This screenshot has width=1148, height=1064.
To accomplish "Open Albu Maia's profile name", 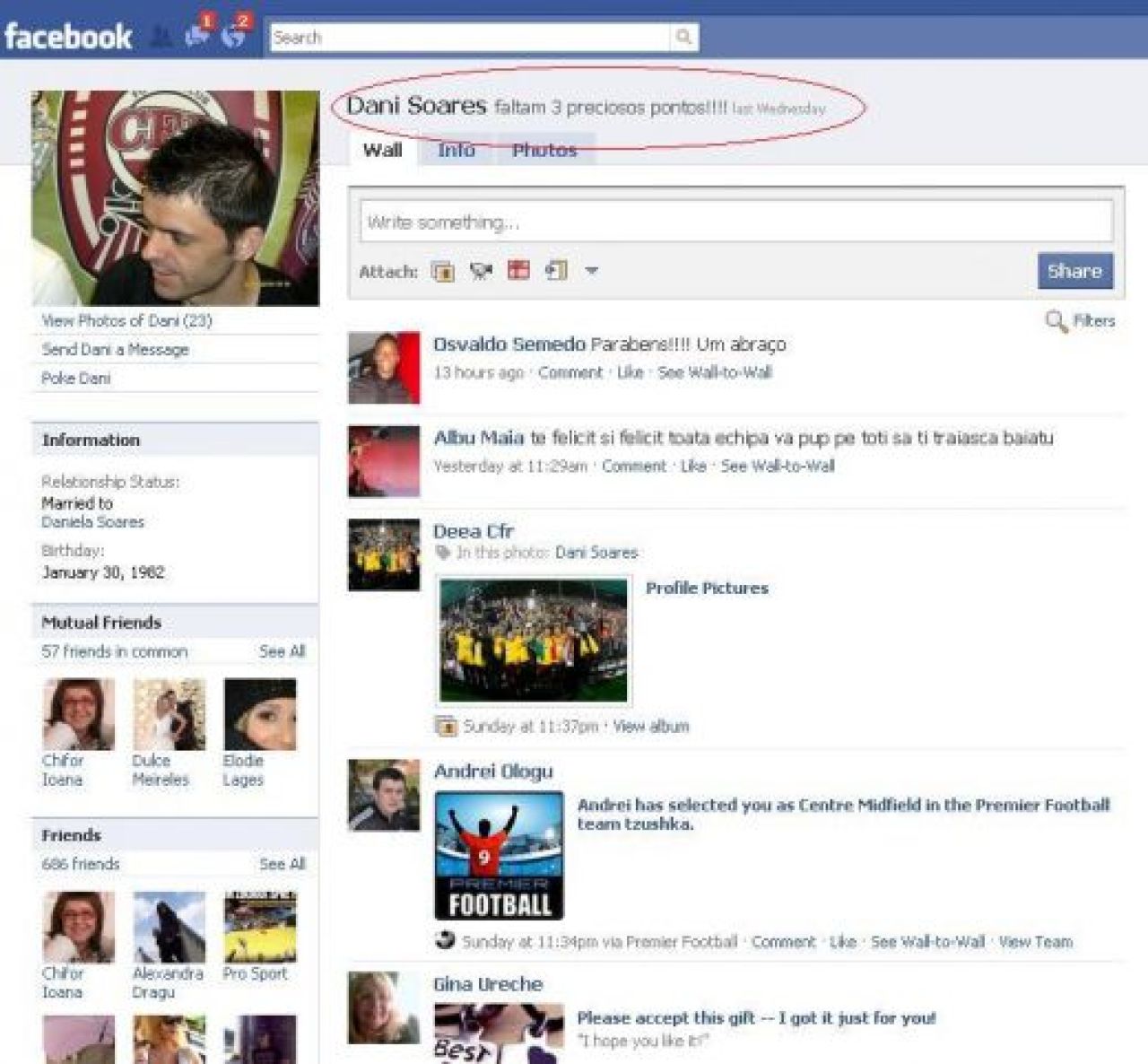I will [x=479, y=438].
